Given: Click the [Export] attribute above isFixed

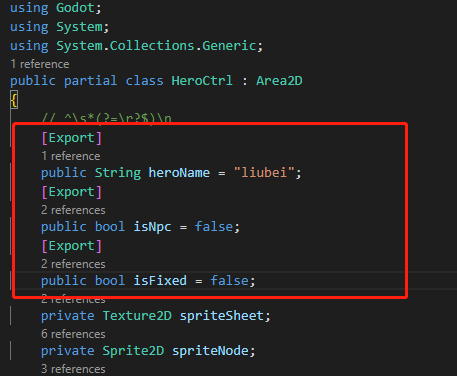Looking at the screenshot, I should click(x=72, y=246).
